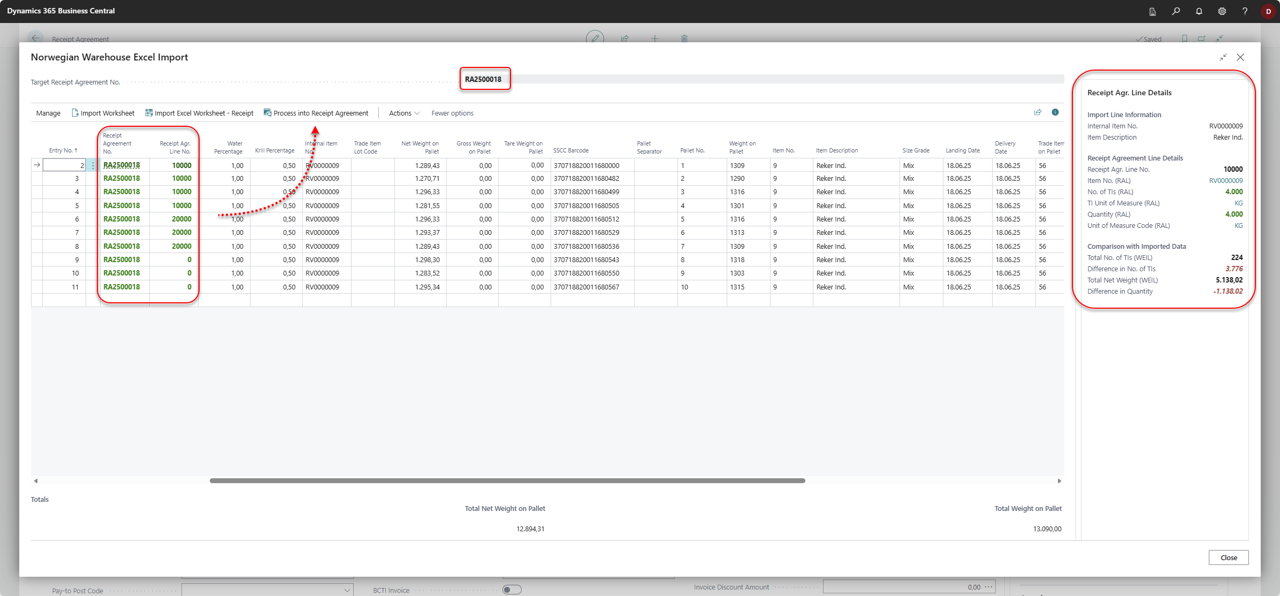Open the user account avatar
Screen dimensions: 1280x596
pos(1268,11)
